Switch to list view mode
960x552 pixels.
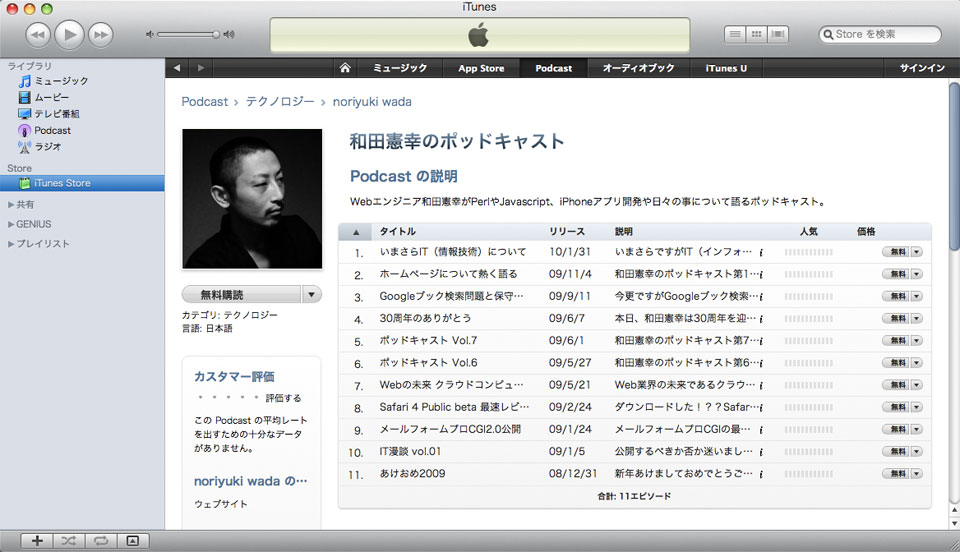(x=735, y=34)
